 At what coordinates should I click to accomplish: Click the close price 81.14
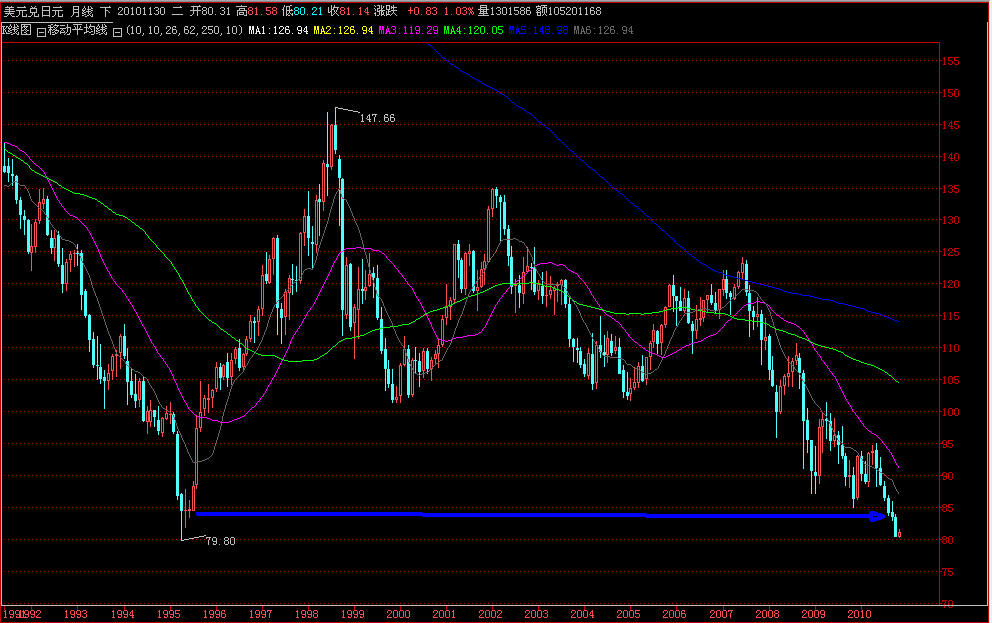point(354,11)
